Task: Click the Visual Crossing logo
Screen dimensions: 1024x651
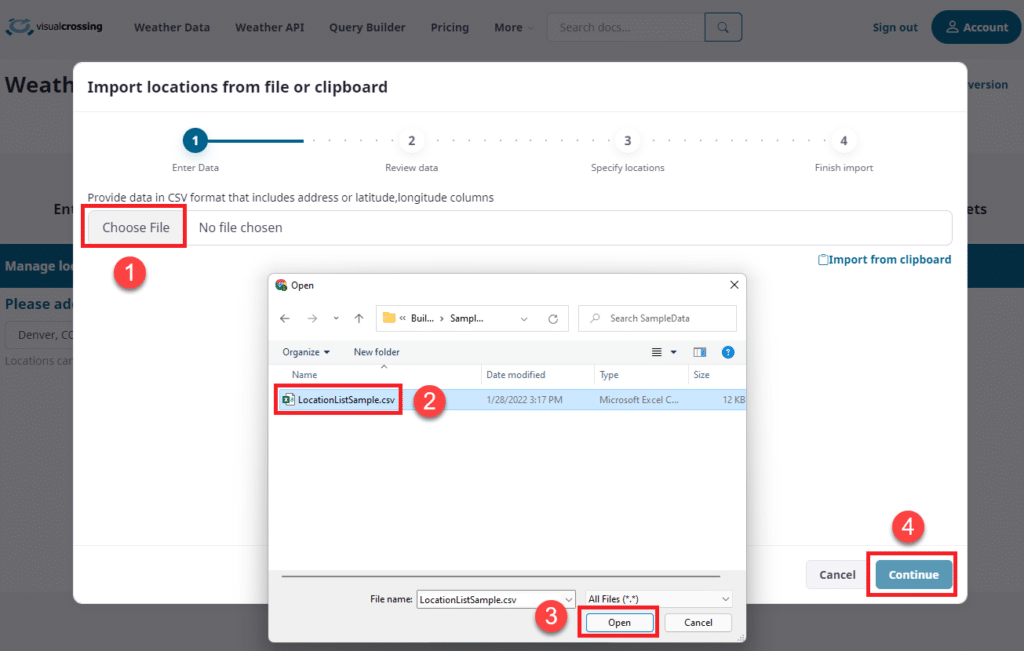Action: (55, 27)
